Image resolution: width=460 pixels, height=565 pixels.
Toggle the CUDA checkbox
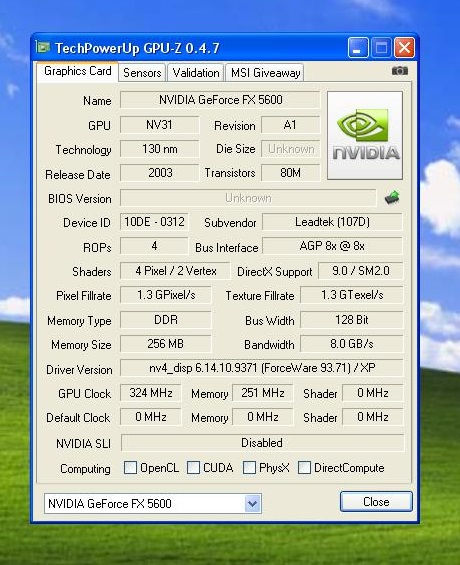click(x=193, y=468)
